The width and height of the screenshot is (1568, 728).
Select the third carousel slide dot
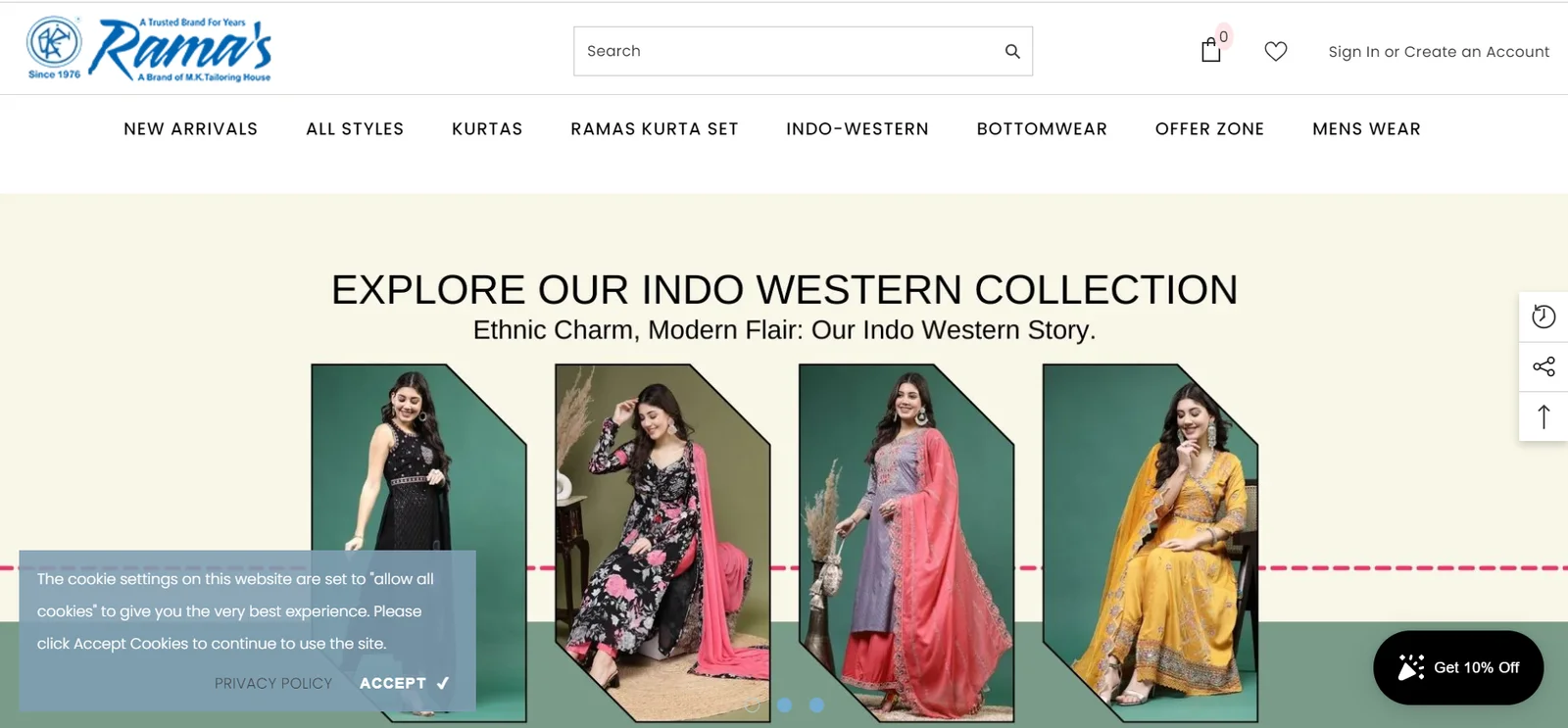click(816, 704)
